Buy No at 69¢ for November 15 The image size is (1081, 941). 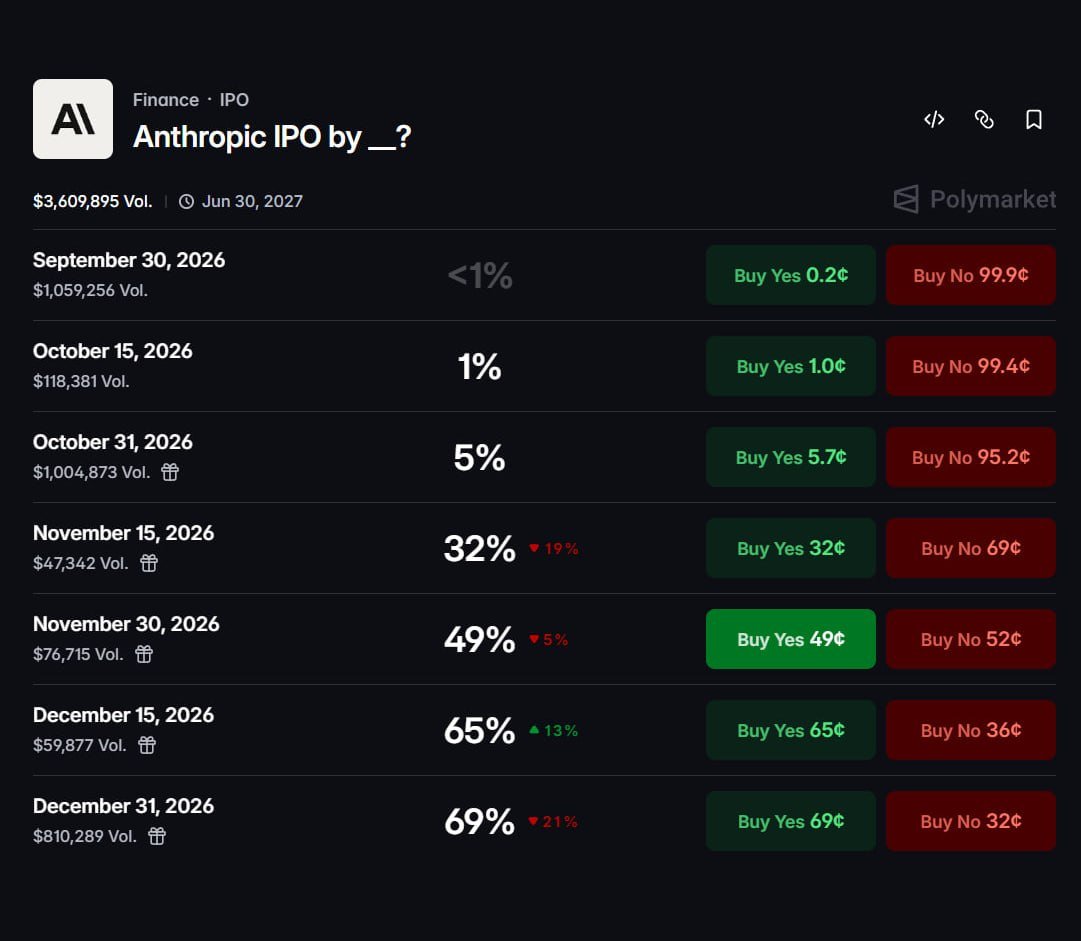[x=971, y=548]
